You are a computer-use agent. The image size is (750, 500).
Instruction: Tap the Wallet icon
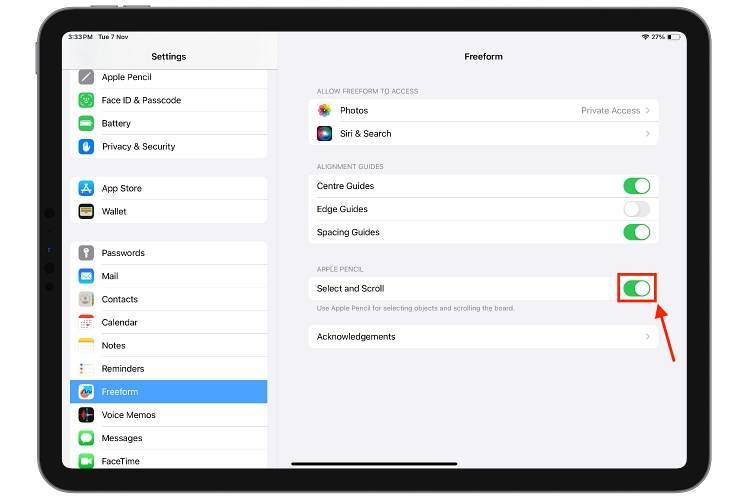coord(86,211)
